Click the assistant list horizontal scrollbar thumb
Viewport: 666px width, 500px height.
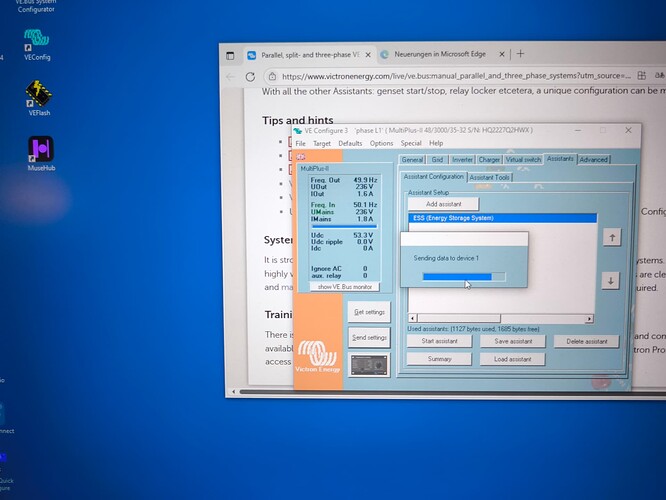pos(459,319)
